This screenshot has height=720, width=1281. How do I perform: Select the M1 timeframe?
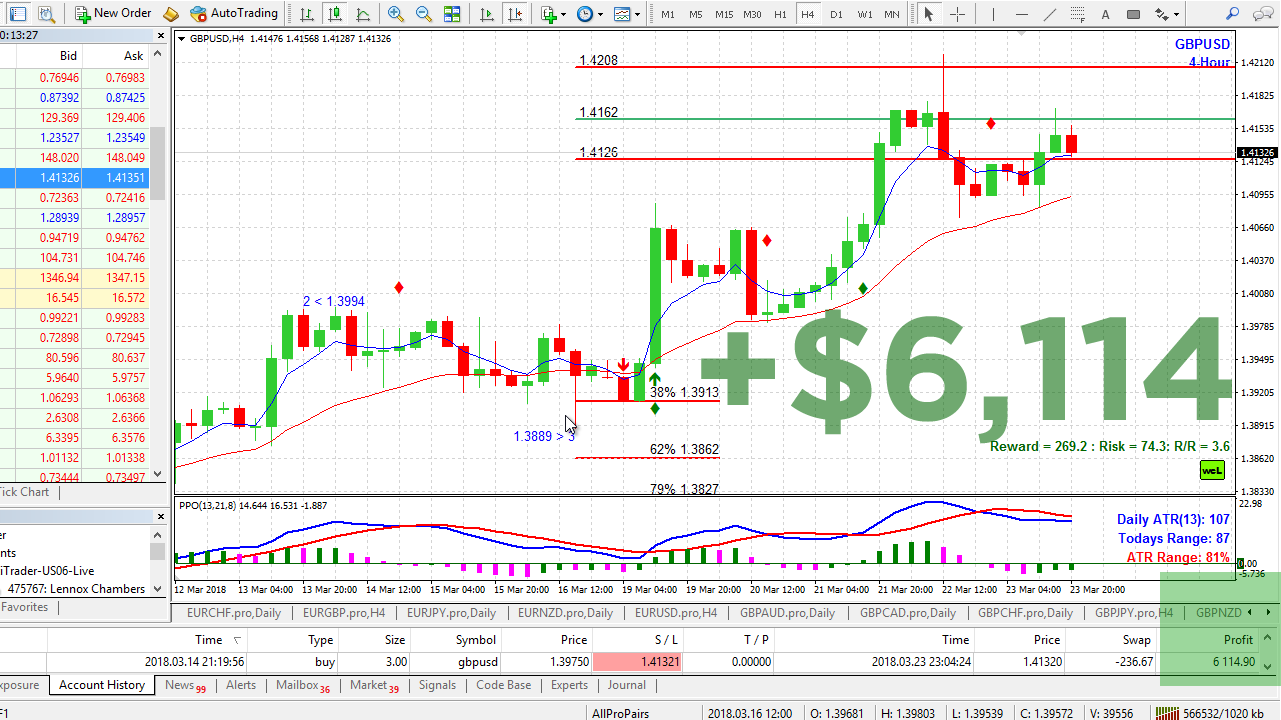[x=667, y=14]
